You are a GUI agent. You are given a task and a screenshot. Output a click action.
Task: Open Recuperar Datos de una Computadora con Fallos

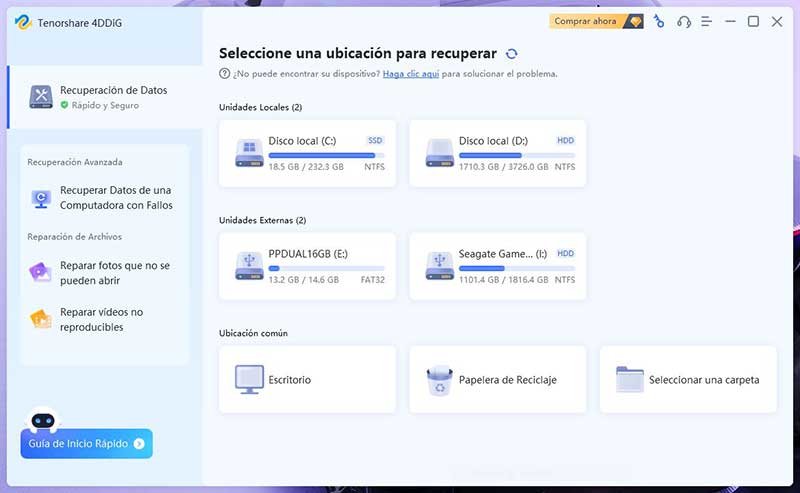point(105,198)
